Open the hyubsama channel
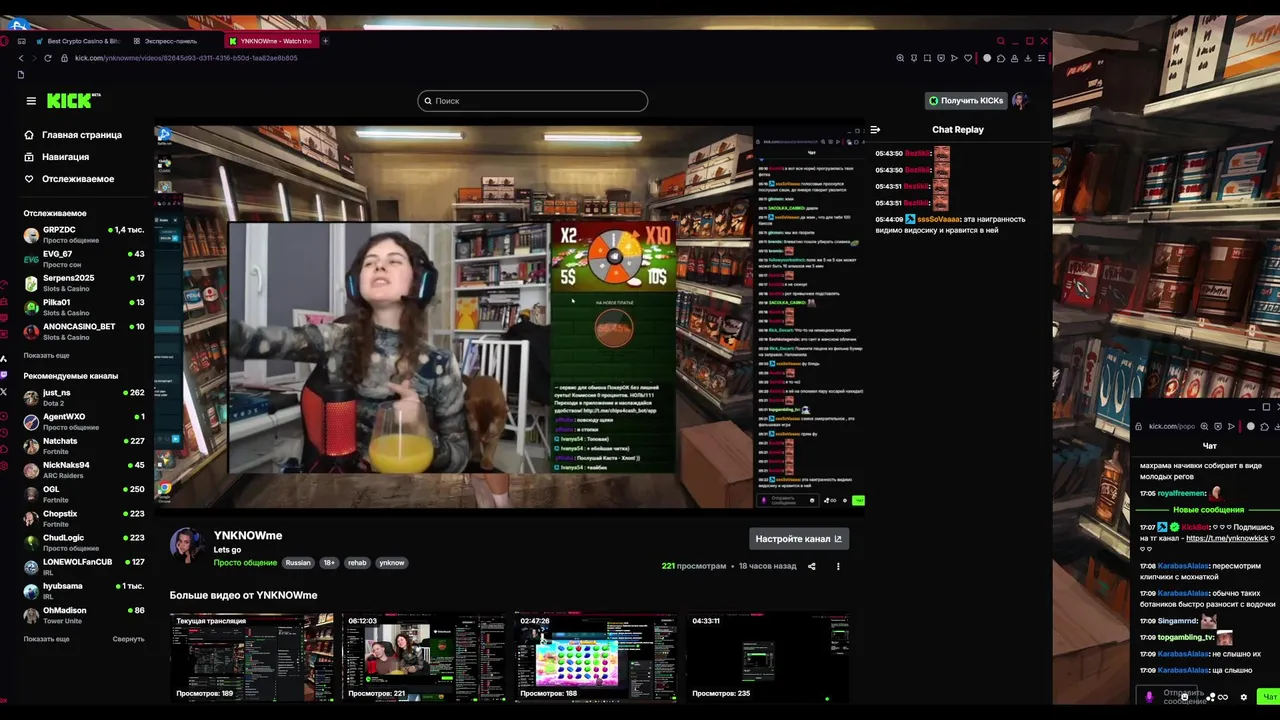Image resolution: width=1280 pixels, height=720 pixels. click(x=85, y=591)
